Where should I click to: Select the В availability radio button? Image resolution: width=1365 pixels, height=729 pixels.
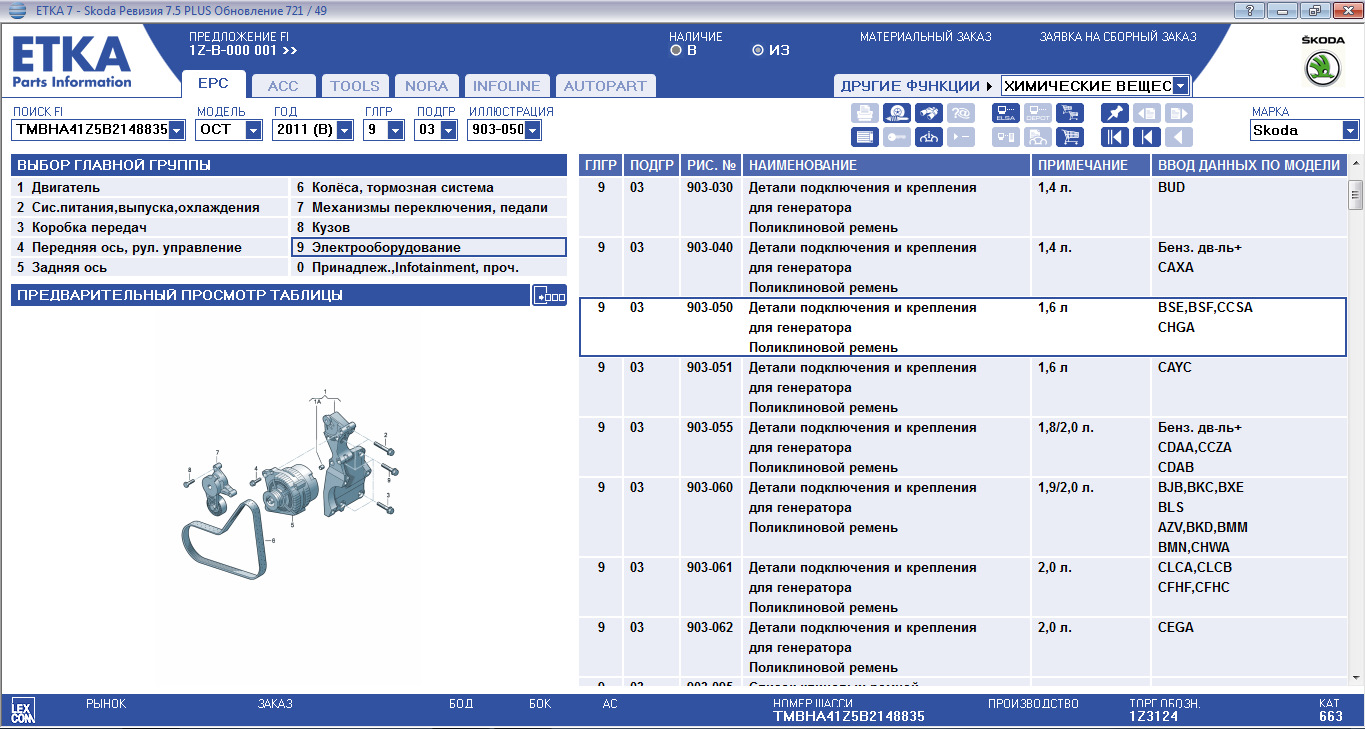click(x=676, y=50)
